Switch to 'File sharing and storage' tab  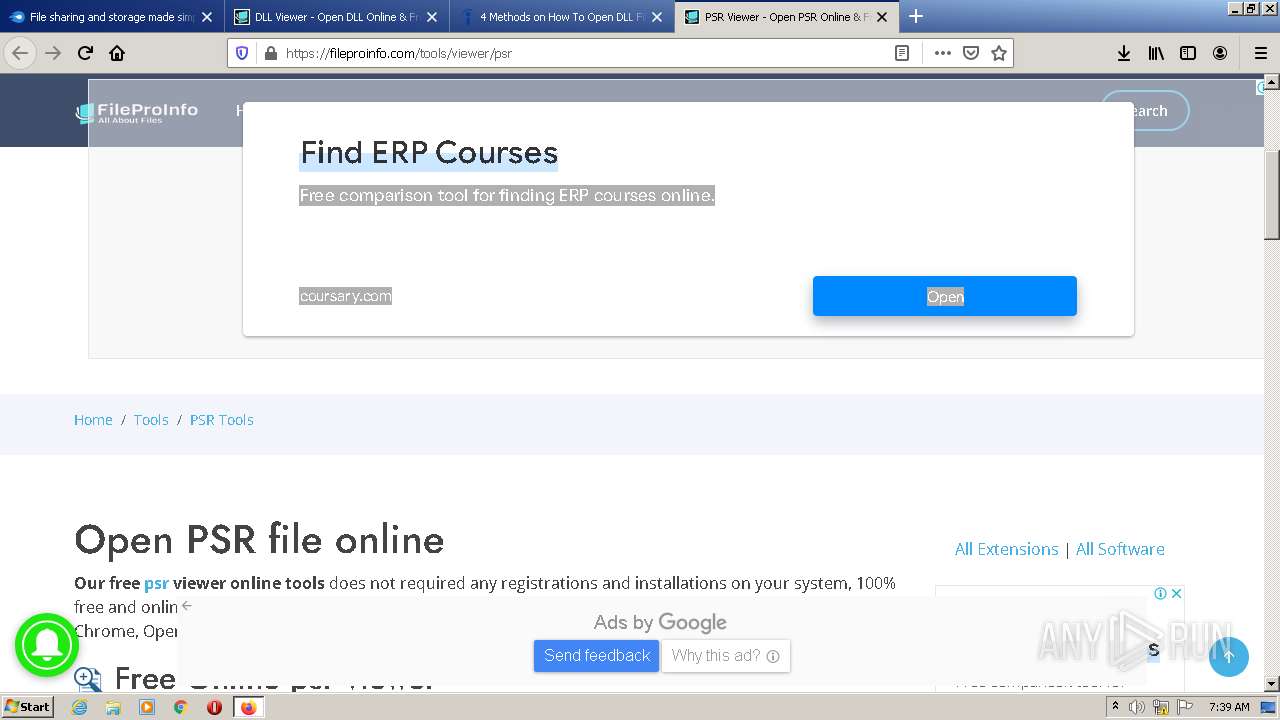112,17
